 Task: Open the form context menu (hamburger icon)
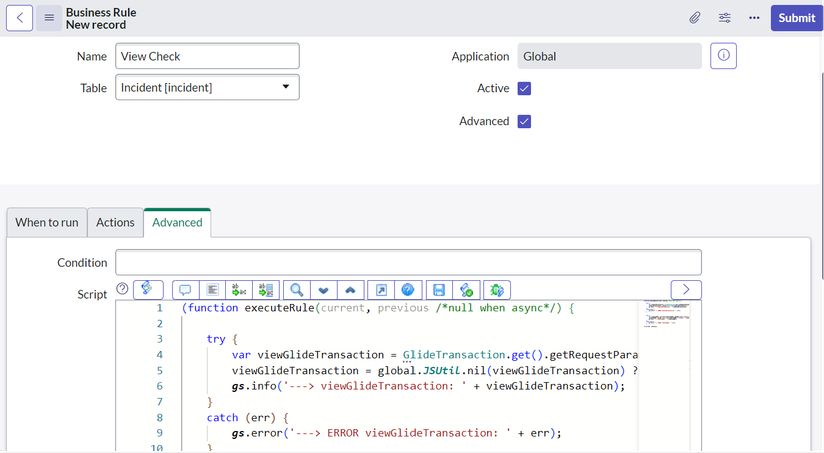[49, 18]
